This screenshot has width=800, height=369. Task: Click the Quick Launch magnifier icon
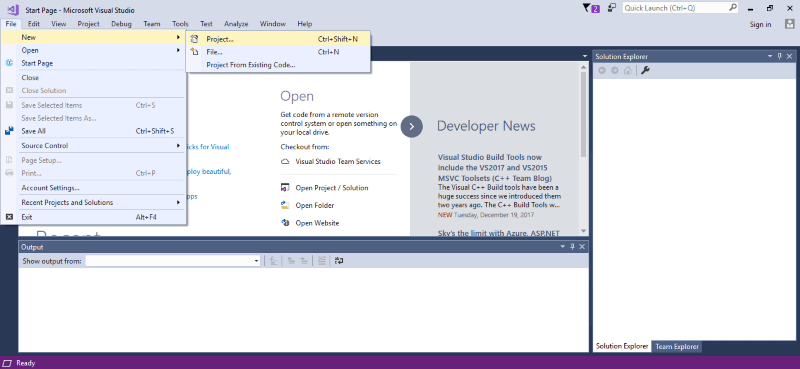pos(733,8)
